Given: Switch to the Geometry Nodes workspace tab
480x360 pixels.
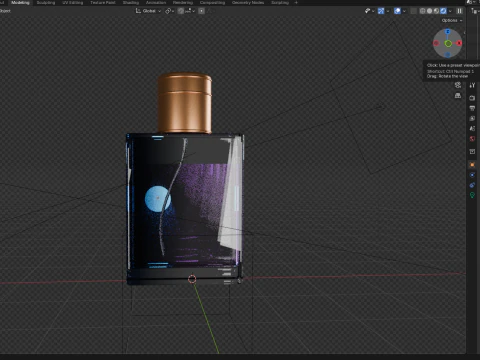Looking at the screenshot, I should pos(248,3).
